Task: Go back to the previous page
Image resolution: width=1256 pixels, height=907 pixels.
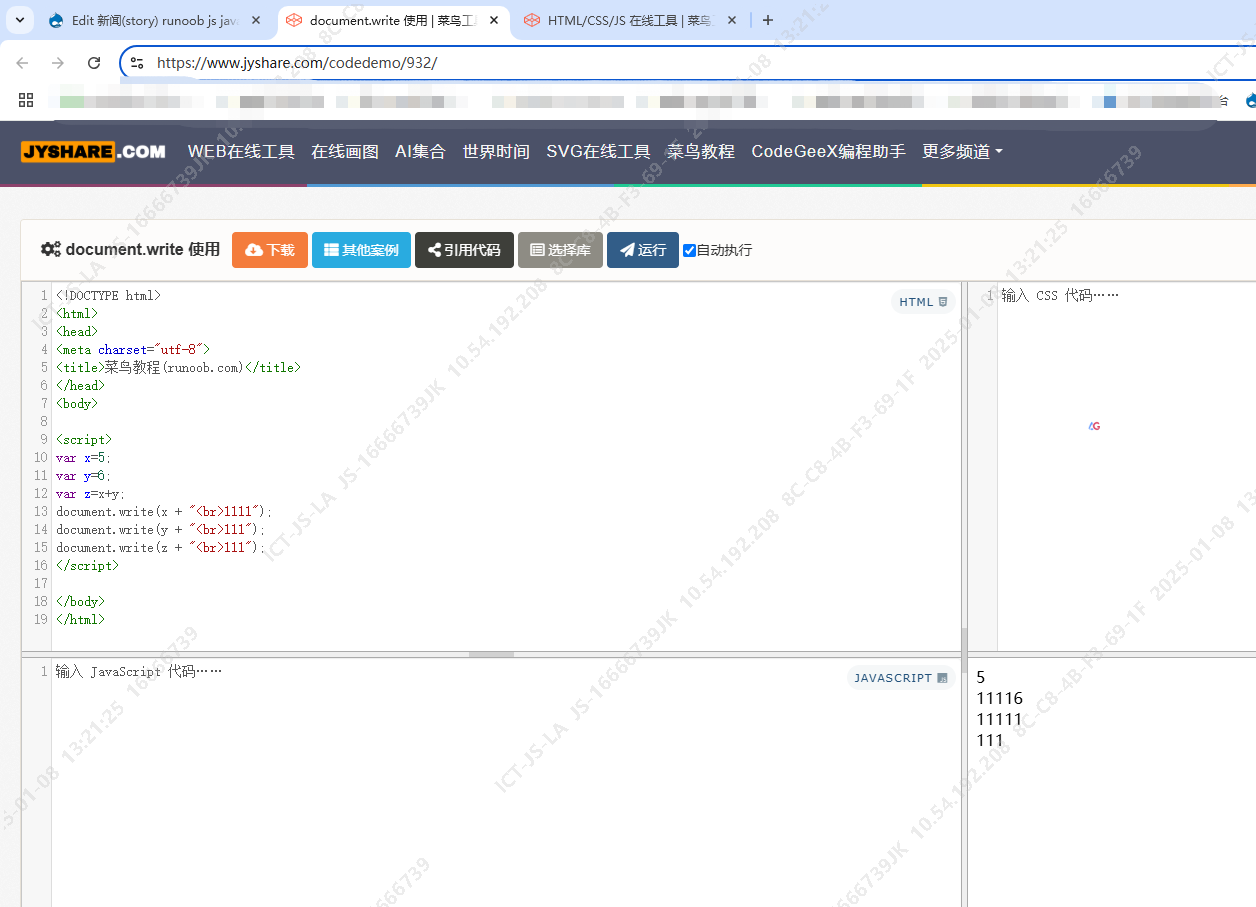Action: click(22, 63)
